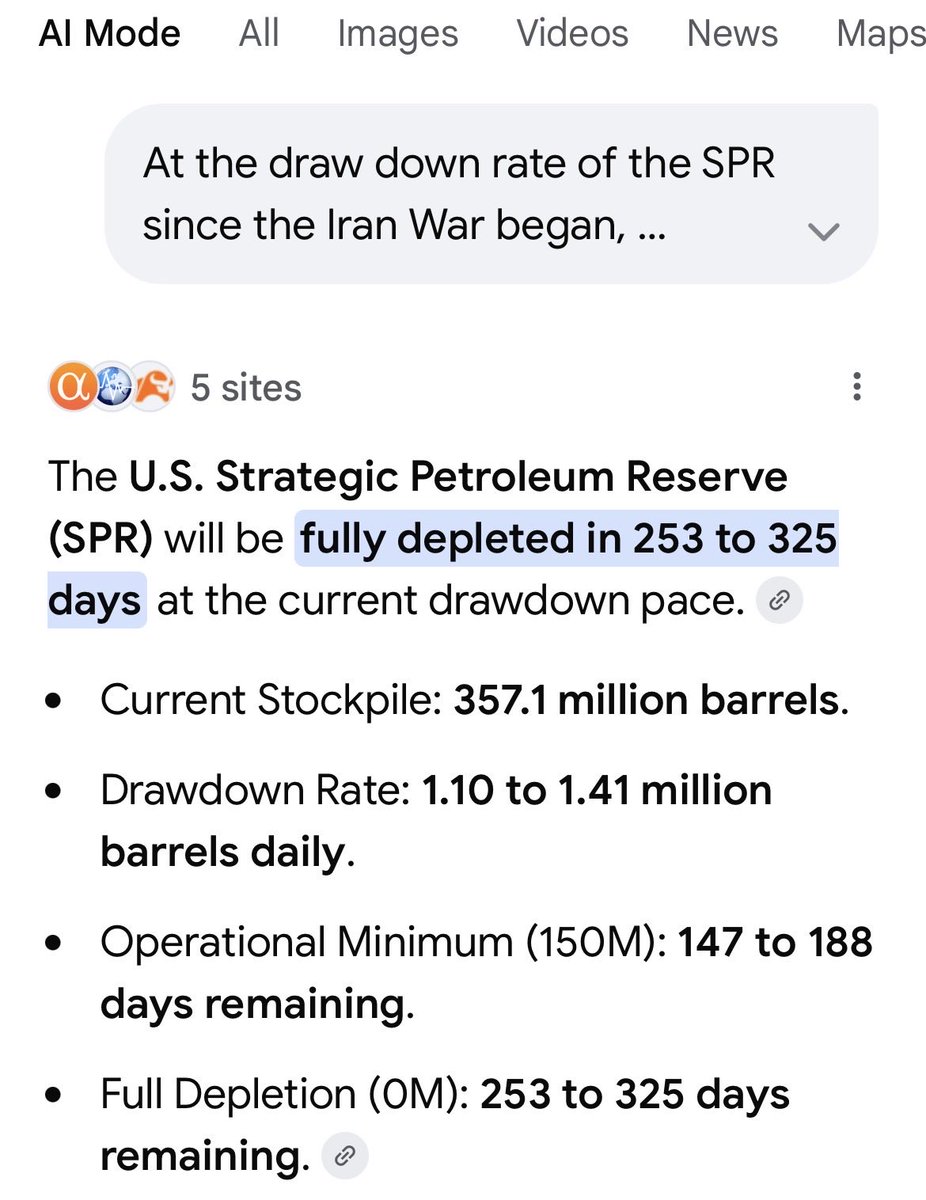Open the Videos tab
Screen dimensions: 926x1200
click(x=572, y=34)
